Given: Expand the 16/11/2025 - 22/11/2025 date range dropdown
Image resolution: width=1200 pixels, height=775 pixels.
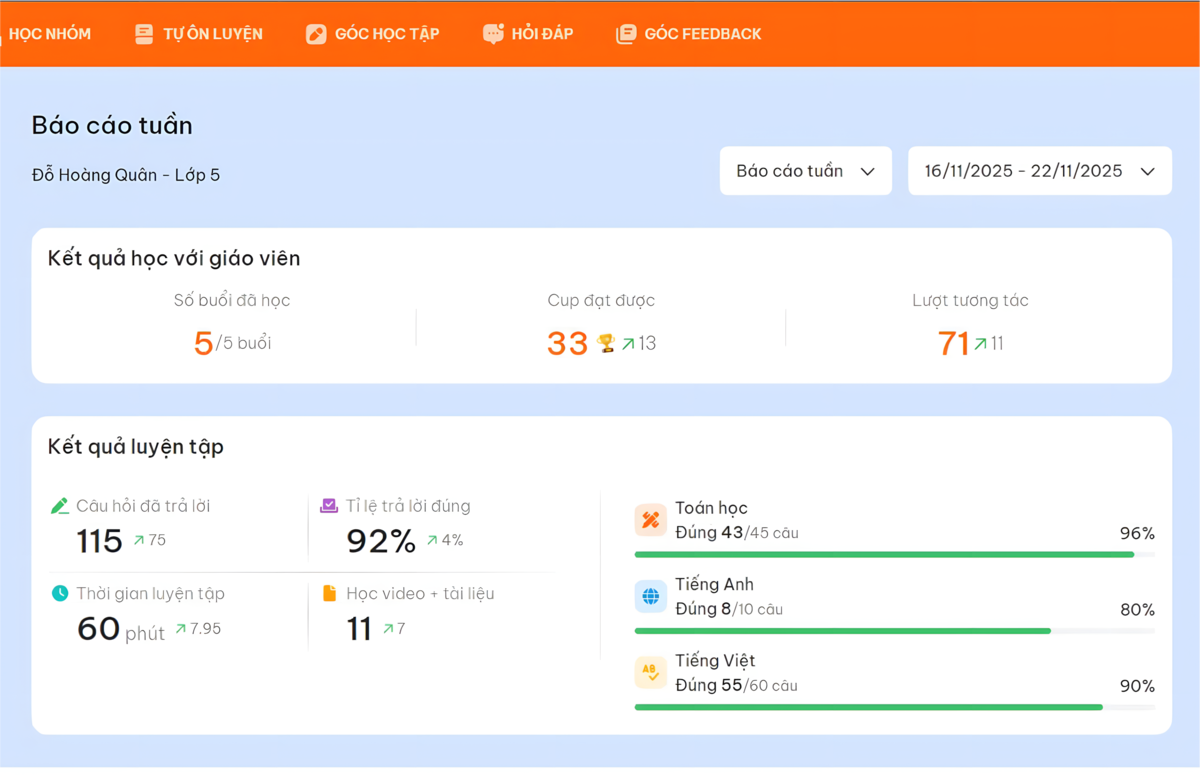Looking at the screenshot, I should click(1024, 171).
